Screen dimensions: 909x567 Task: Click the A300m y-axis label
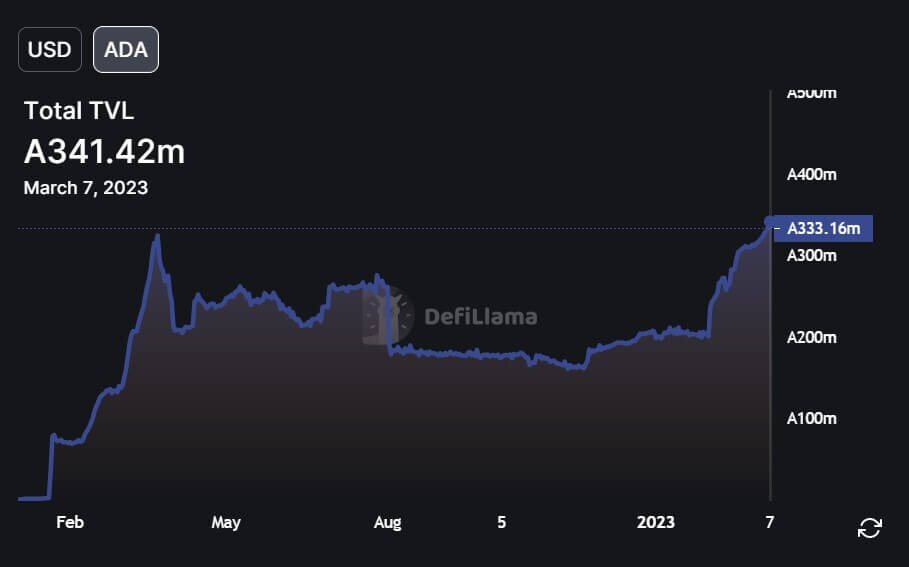tap(812, 256)
